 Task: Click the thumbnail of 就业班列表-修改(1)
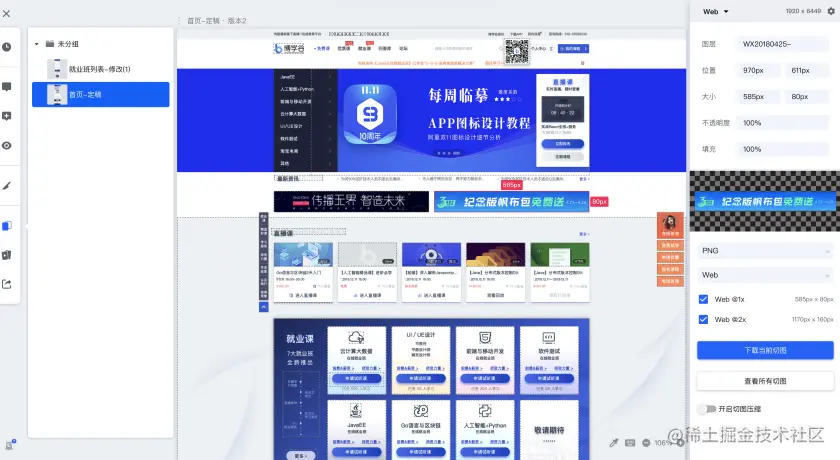tap(57, 69)
